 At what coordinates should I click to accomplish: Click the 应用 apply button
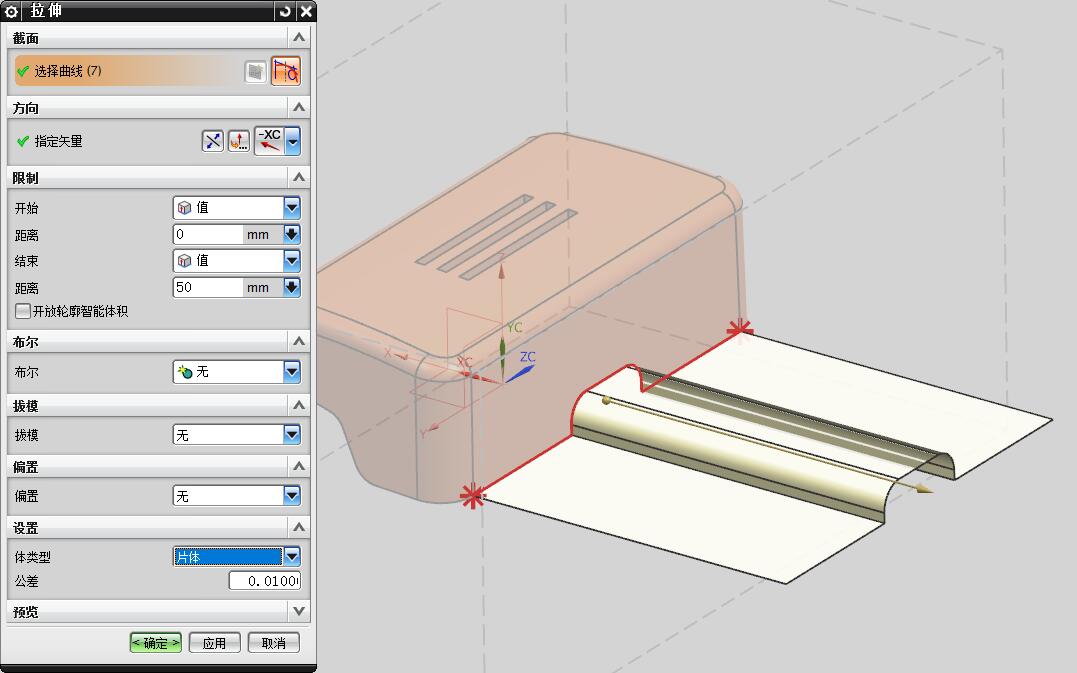click(215, 643)
